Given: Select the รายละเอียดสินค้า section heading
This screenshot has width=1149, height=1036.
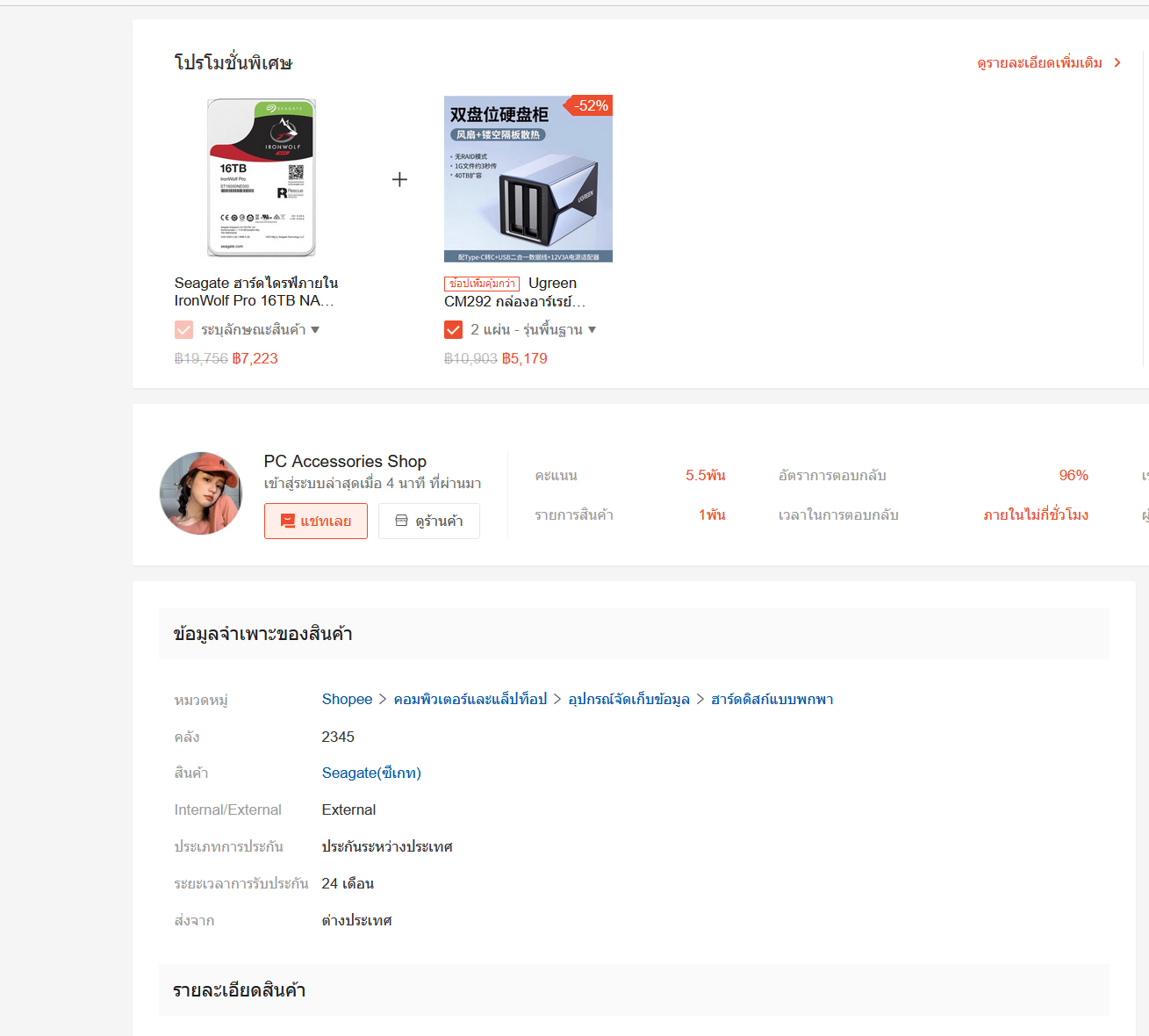Looking at the screenshot, I should click(x=239, y=990).
